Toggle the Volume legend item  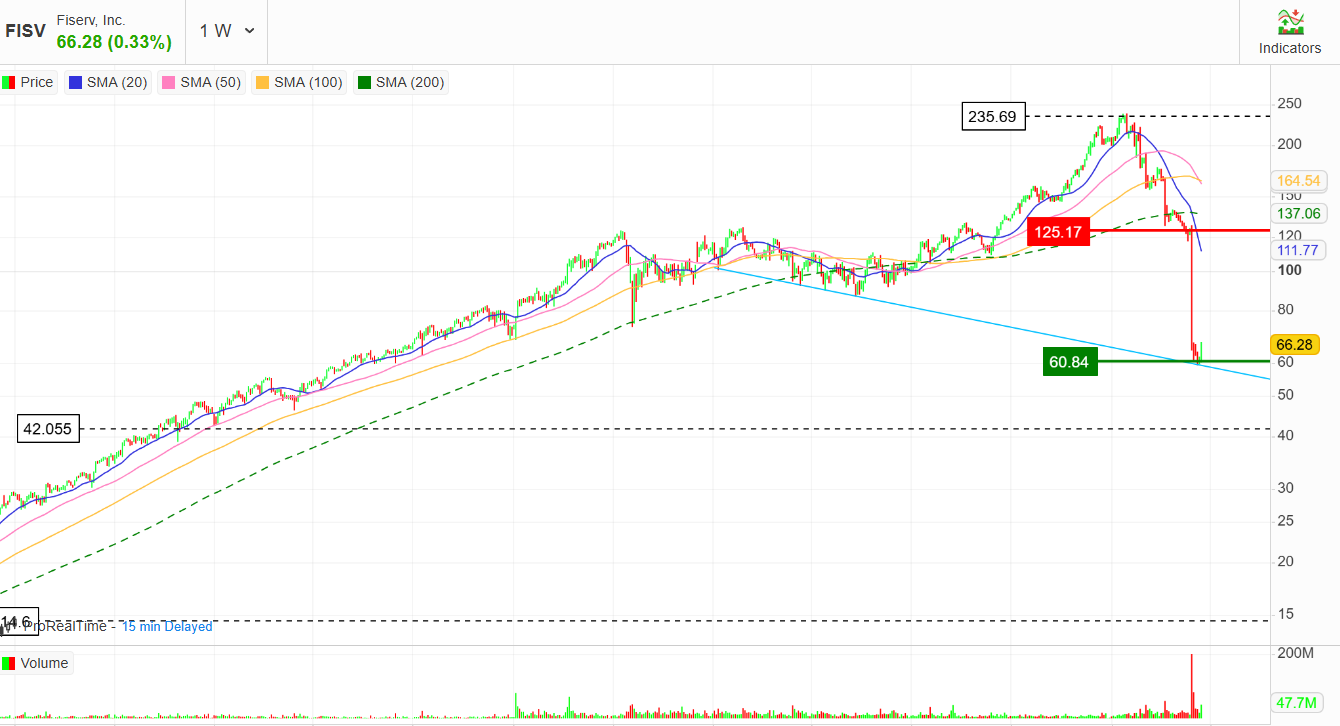pos(36,663)
